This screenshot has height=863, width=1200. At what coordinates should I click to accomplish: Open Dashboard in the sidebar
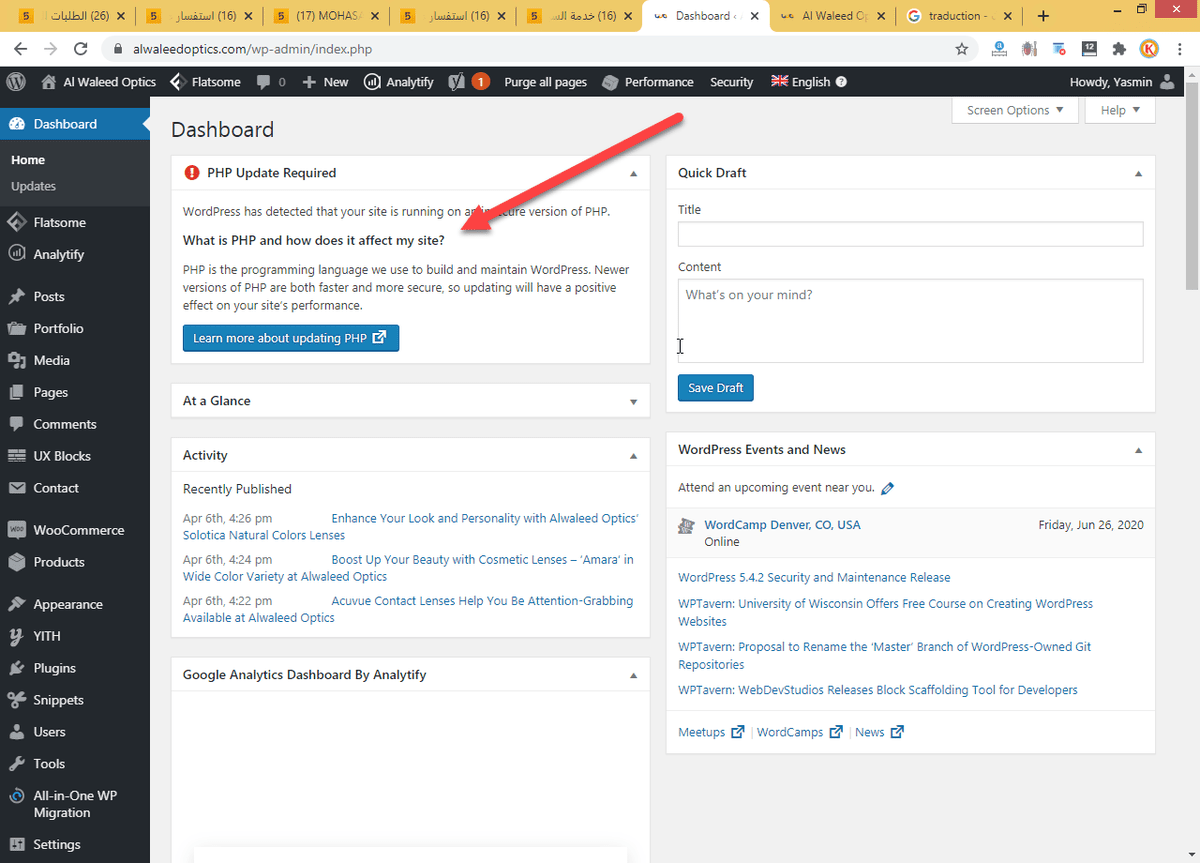click(x=75, y=124)
